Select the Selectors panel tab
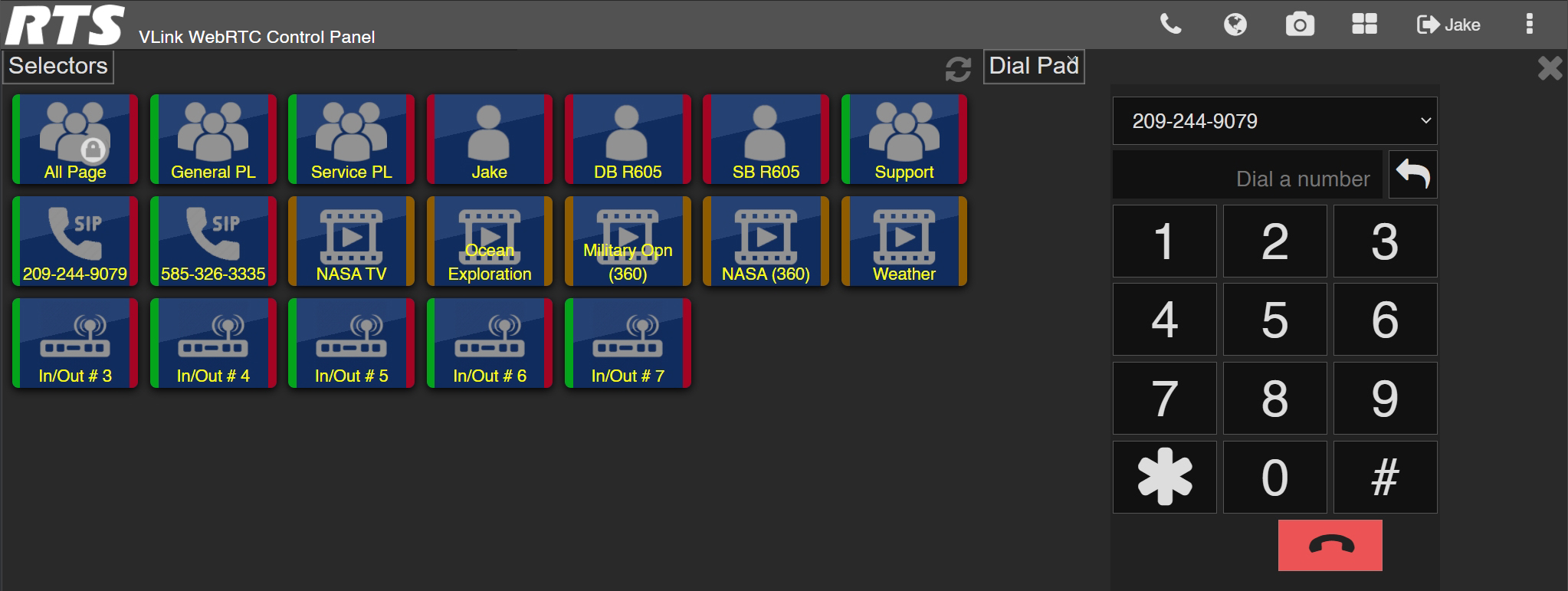This screenshot has height=591, width=1568. point(58,67)
